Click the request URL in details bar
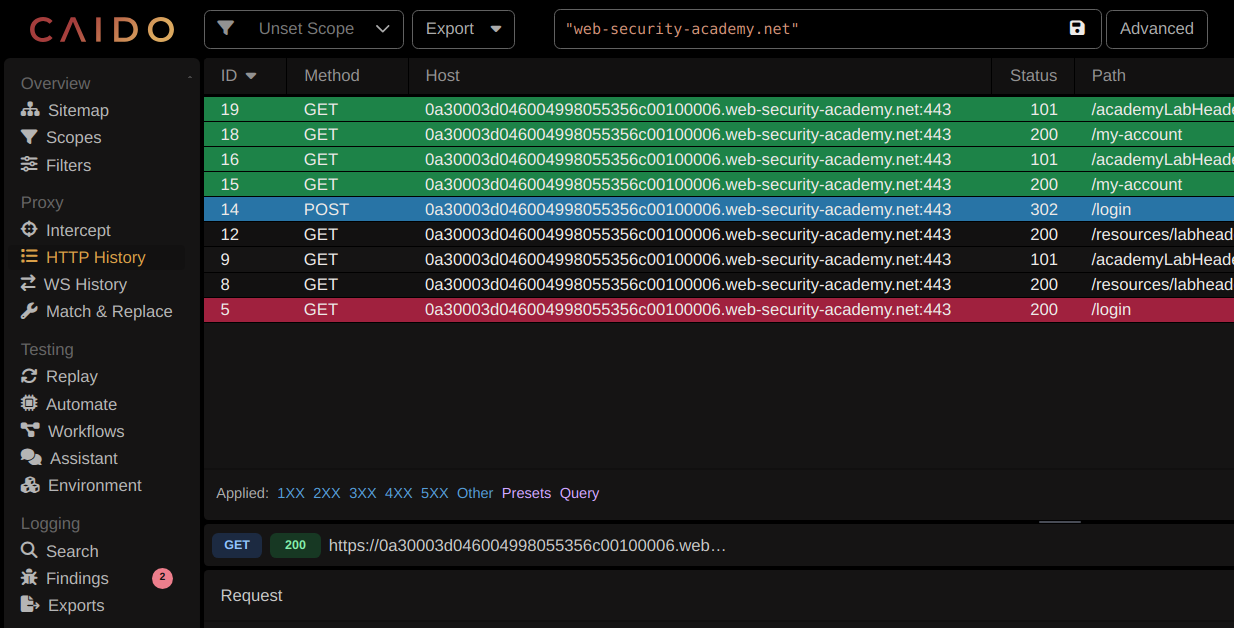This screenshot has height=628, width=1234. [x=527, y=546]
